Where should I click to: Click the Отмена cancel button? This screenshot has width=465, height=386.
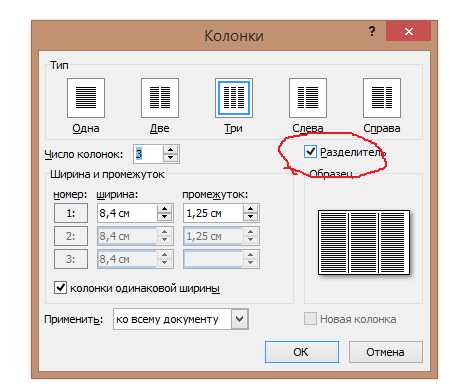point(386,352)
